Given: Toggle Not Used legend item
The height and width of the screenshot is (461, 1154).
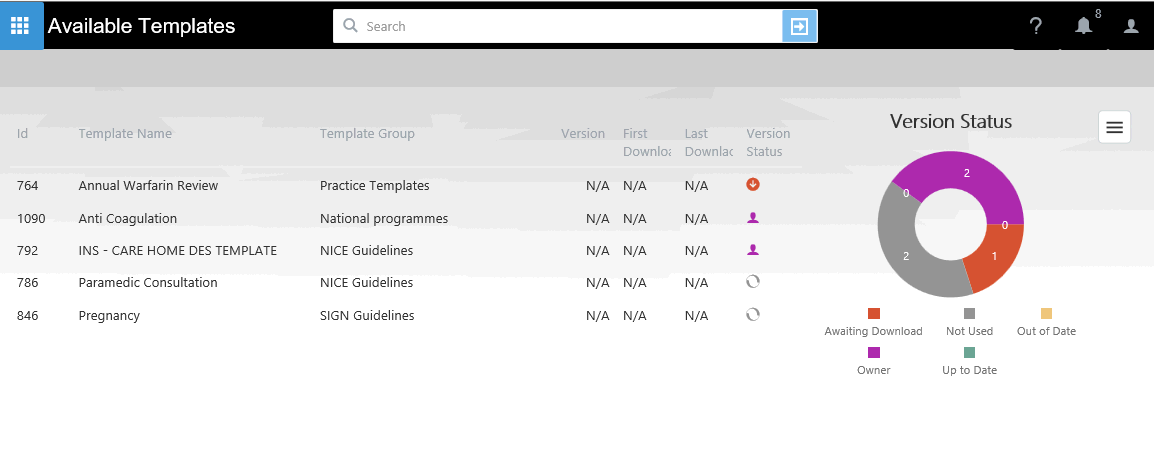Looking at the screenshot, I should pos(969,322).
